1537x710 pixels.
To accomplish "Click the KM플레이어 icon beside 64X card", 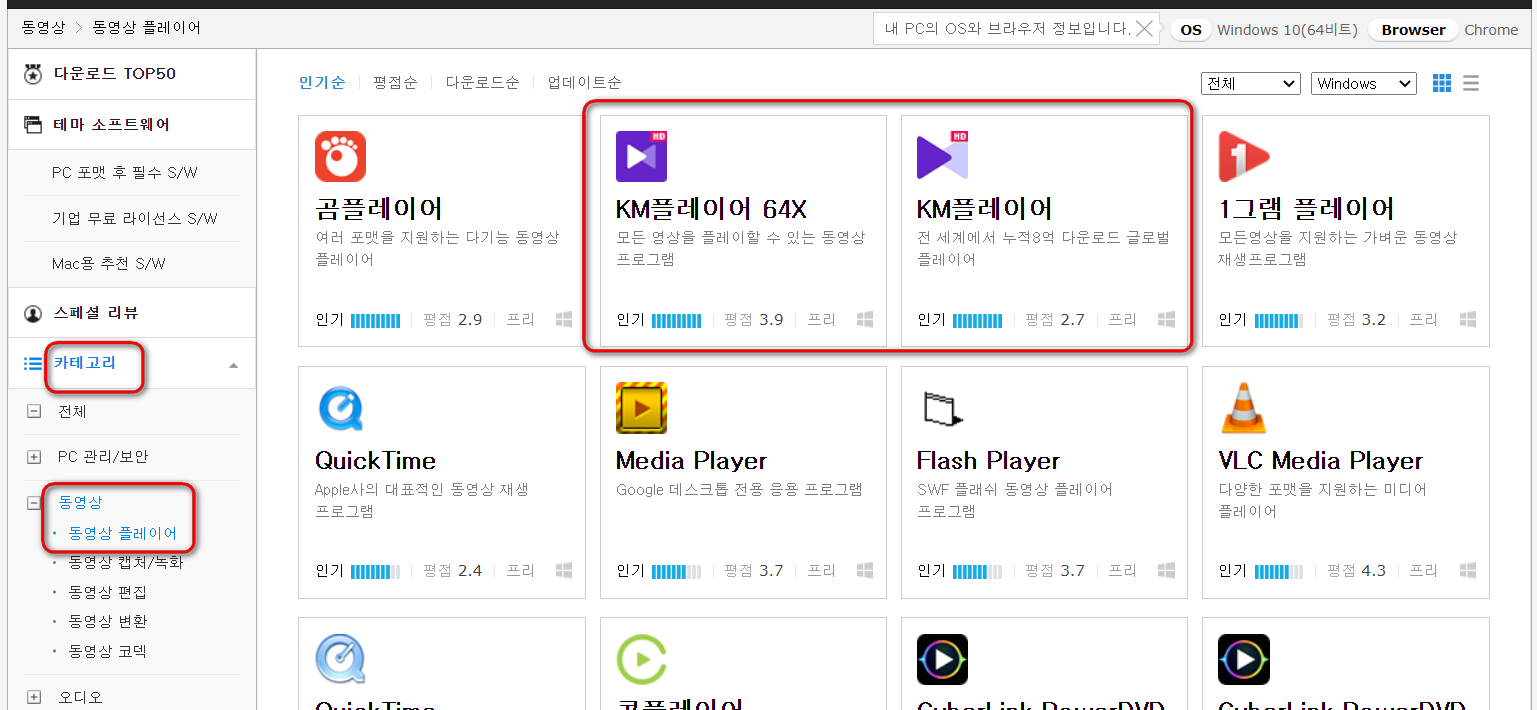I will pyautogui.click(x=943, y=157).
